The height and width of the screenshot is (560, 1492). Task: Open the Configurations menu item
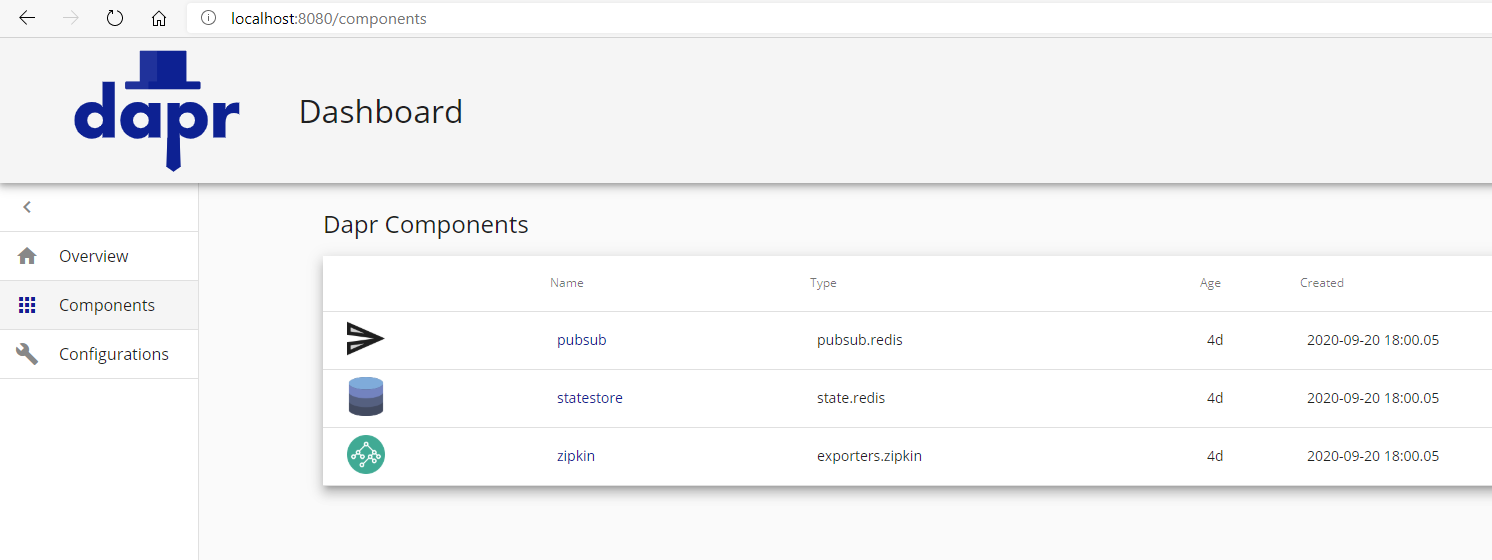113,354
